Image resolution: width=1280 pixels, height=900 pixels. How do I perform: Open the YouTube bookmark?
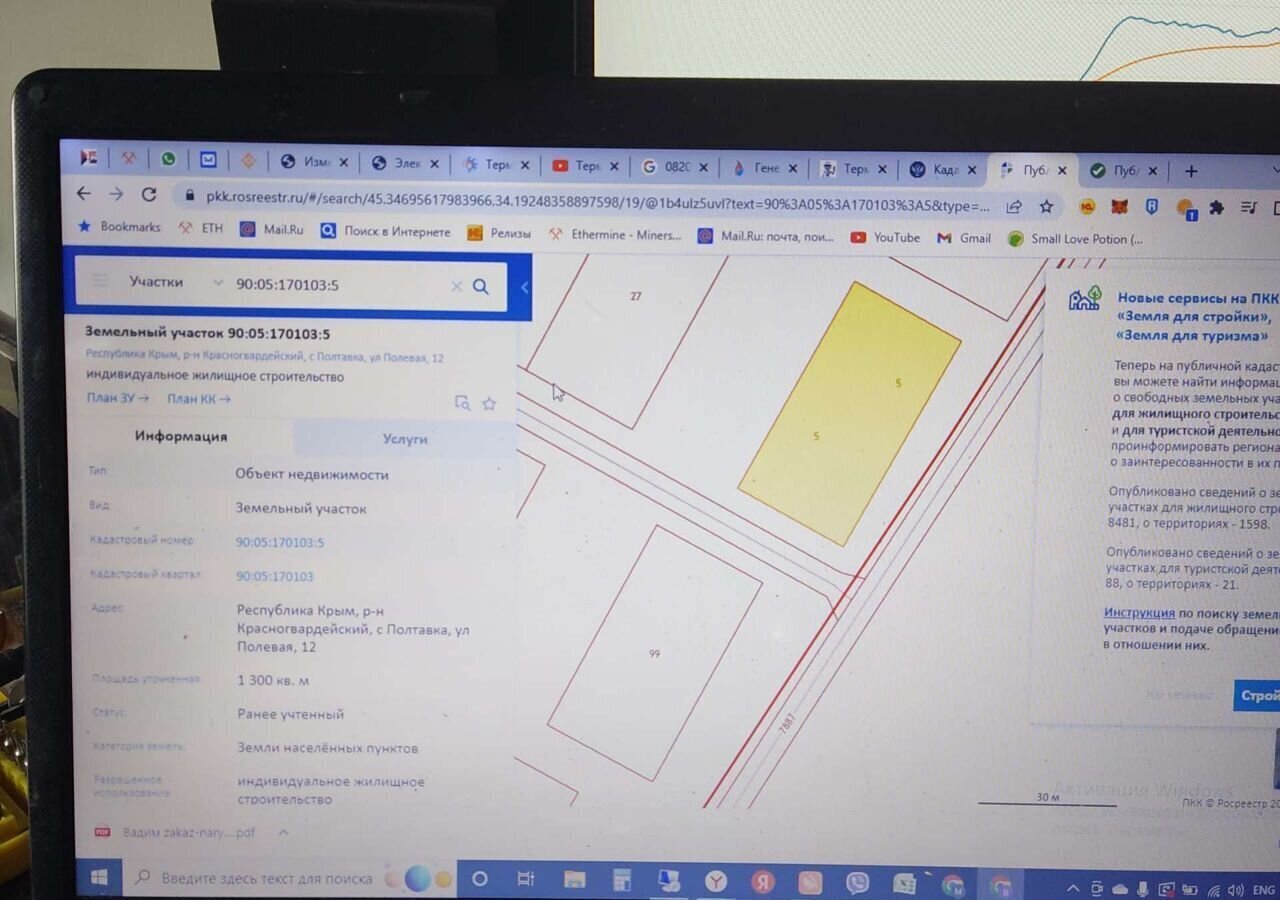pos(885,237)
